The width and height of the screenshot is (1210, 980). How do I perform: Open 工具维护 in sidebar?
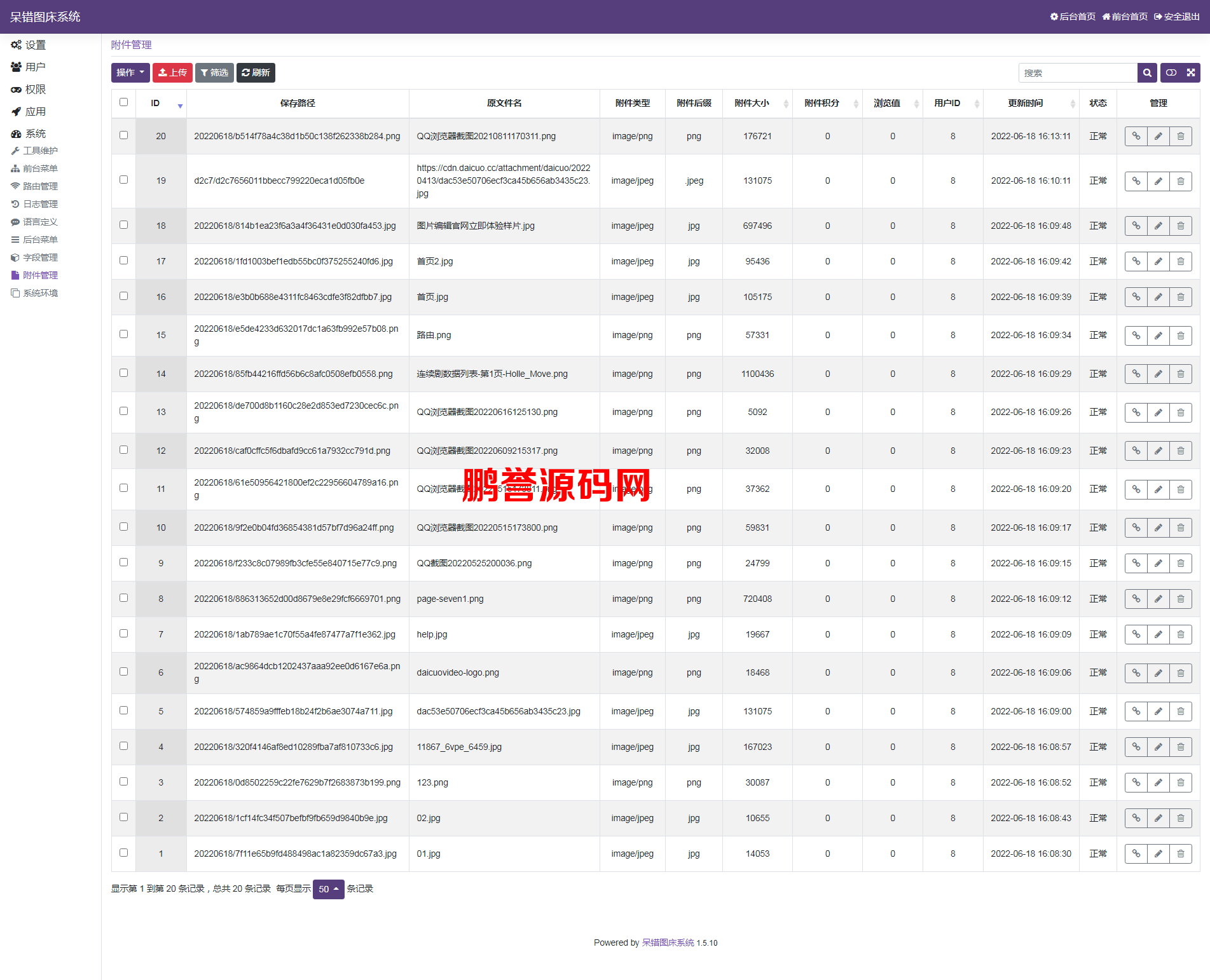pyautogui.click(x=35, y=151)
